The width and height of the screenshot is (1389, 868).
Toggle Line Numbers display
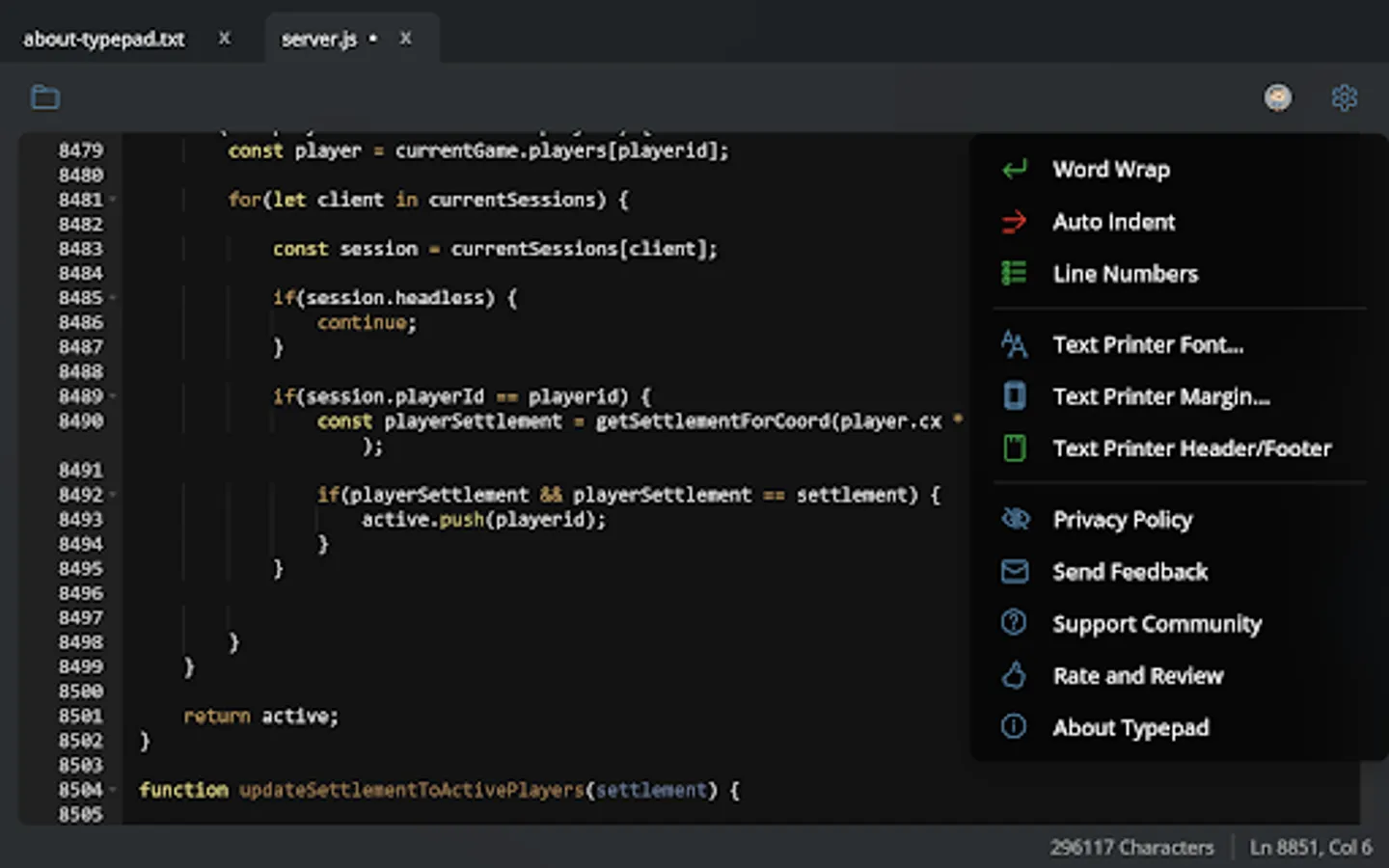pyautogui.click(x=1126, y=274)
